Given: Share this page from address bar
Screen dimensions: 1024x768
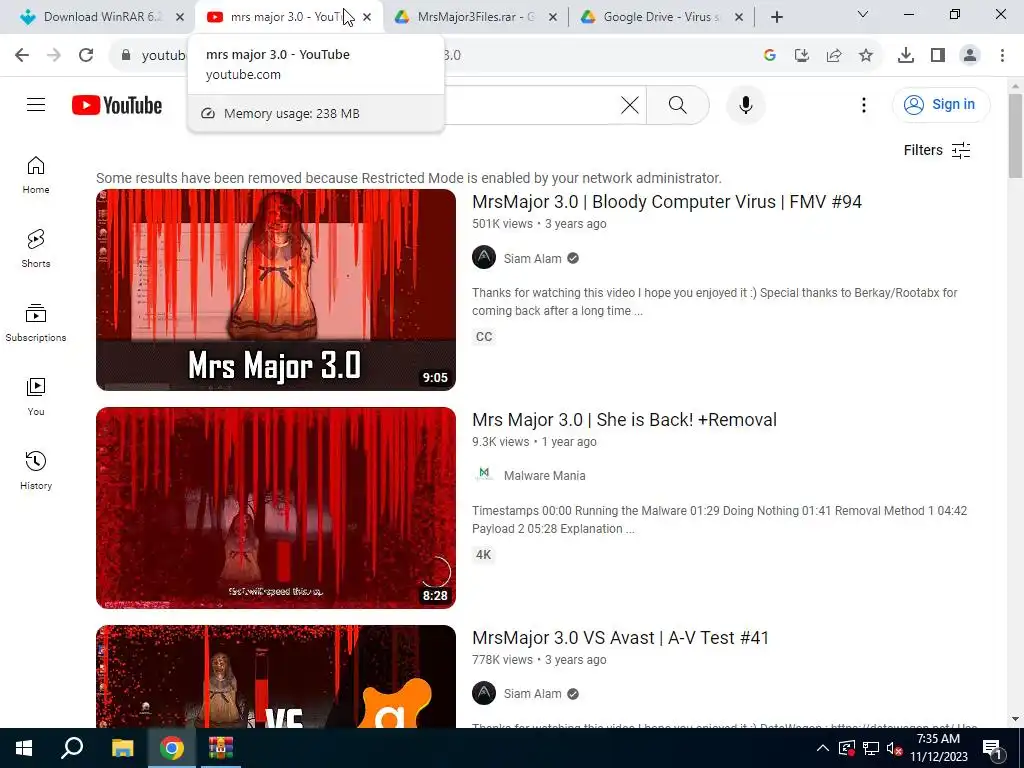Looking at the screenshot, I should click(x=834, y=56).
